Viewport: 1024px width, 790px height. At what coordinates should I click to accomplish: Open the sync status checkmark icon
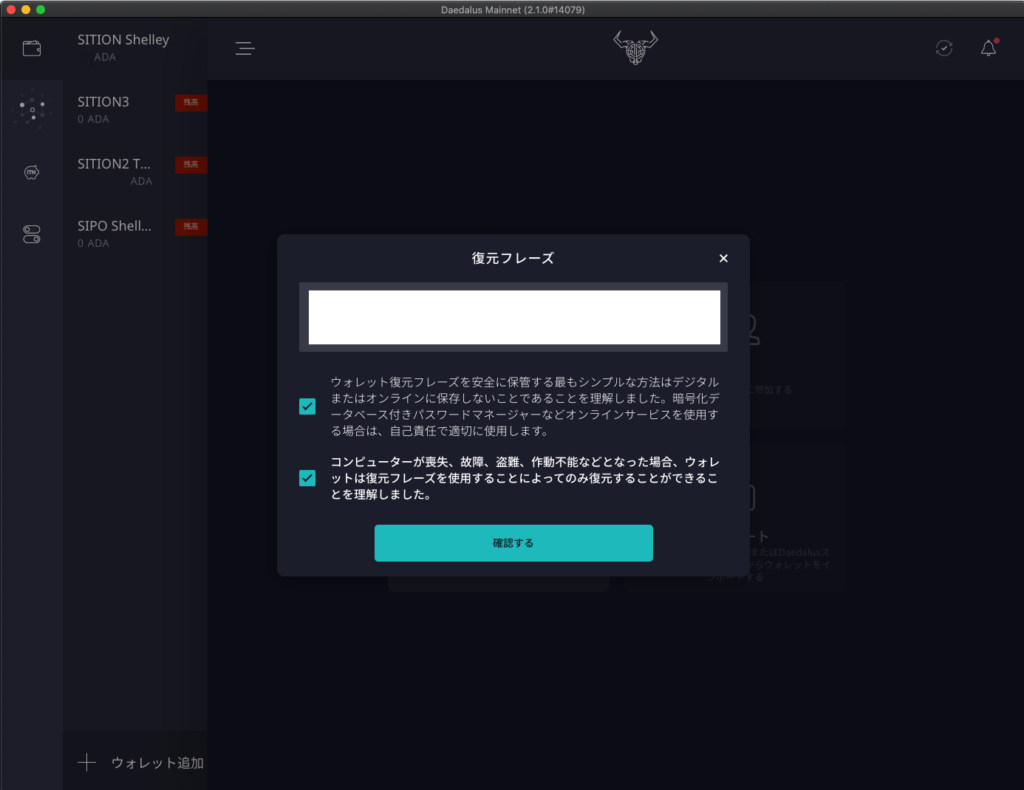tap(944, 48)
